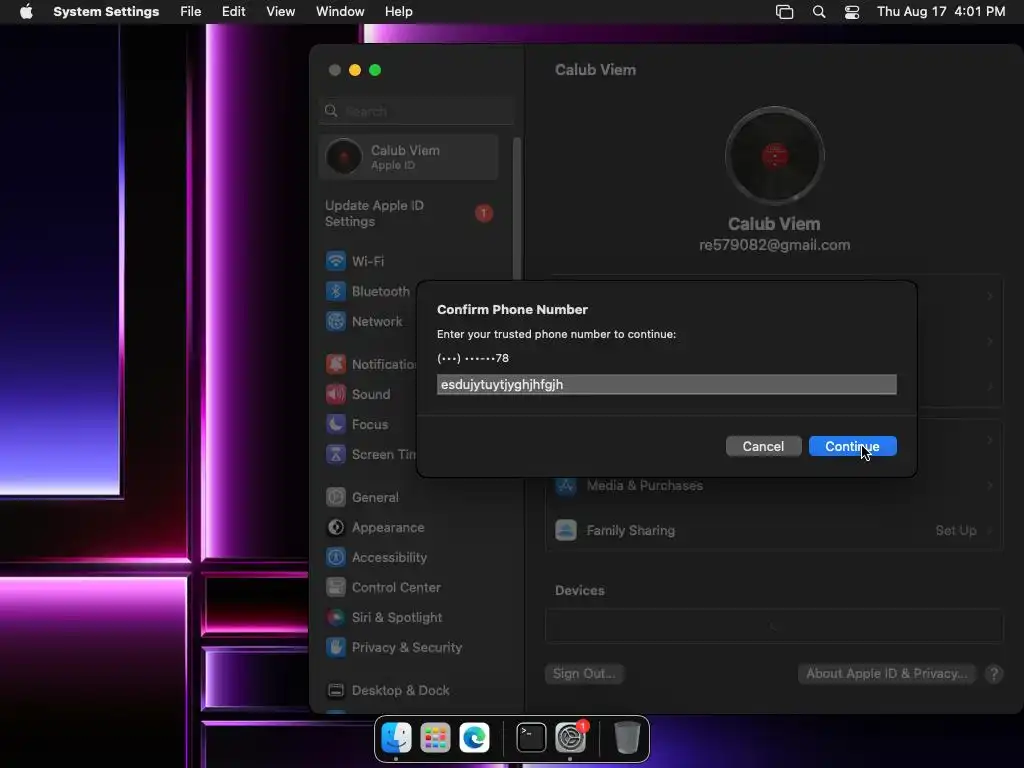Screen dimensions: 1024x768
Task: Click the red Update Apple ID badge
Action: pos(484,213)
